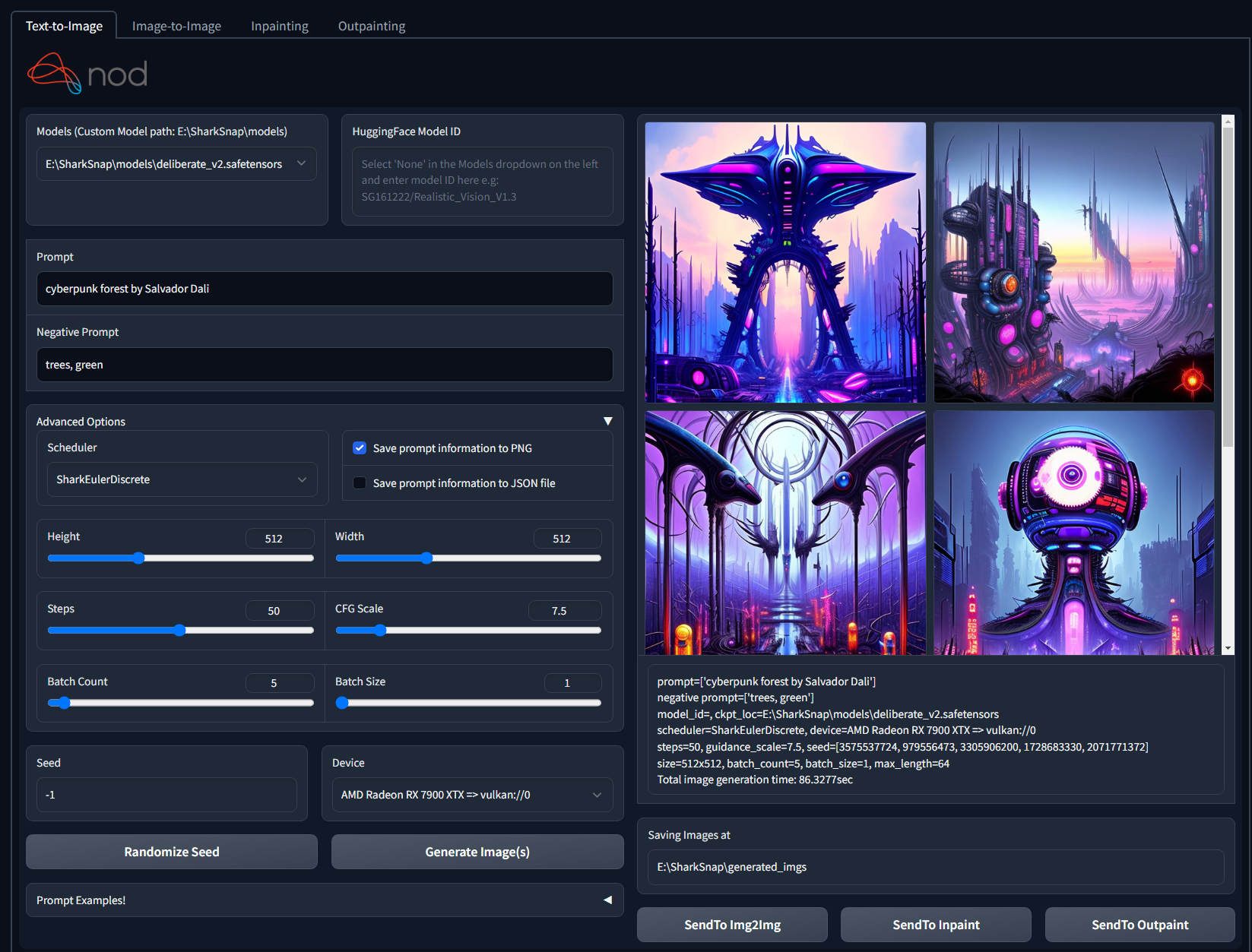Enable Save prompt information to JSON file

(360, 483)
